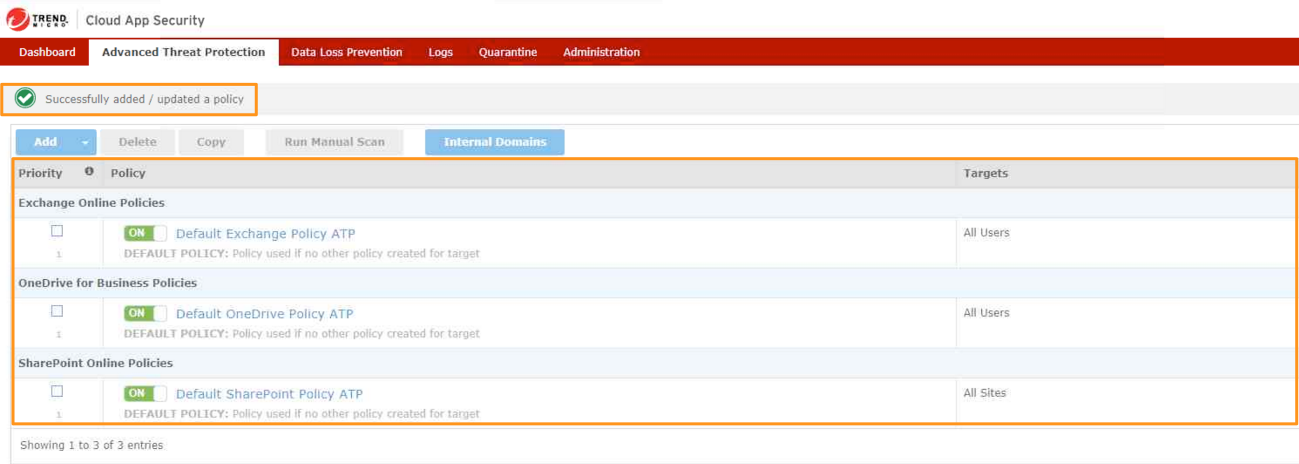Click the Showing 1 to 3 entries text
This screenshot has height=464, width=1299.
91,445
